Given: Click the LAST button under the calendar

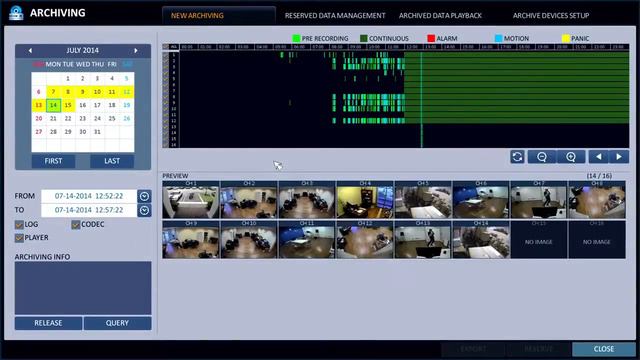Looking at the screenshot, I should (112, 161).
